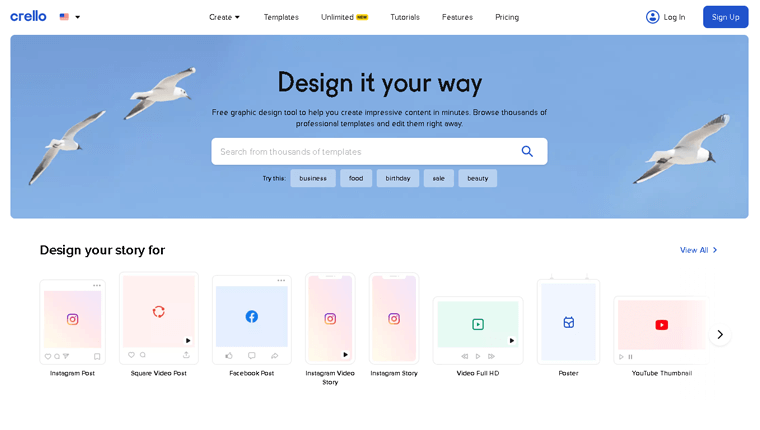Click the View All link
Screen dimensions: 760x430
click(x=698, y=250)
